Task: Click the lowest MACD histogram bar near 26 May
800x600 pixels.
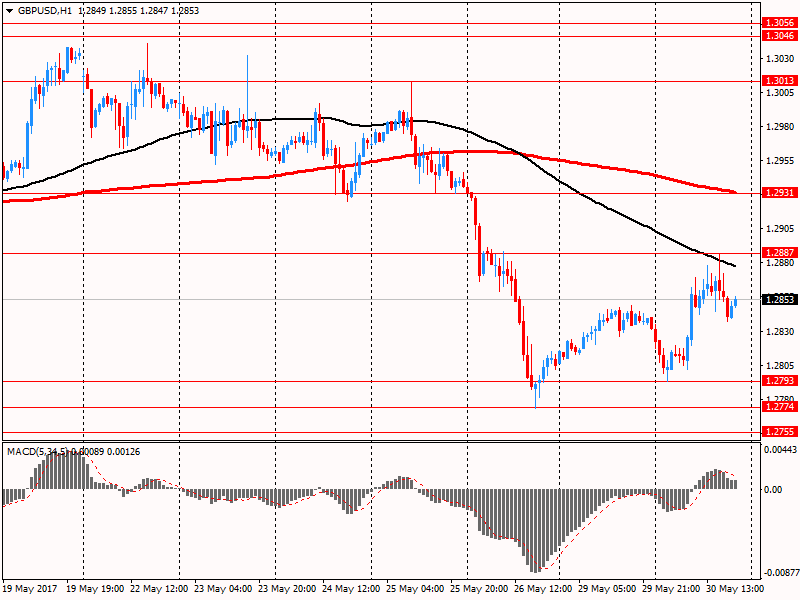Action: point(536,531)
